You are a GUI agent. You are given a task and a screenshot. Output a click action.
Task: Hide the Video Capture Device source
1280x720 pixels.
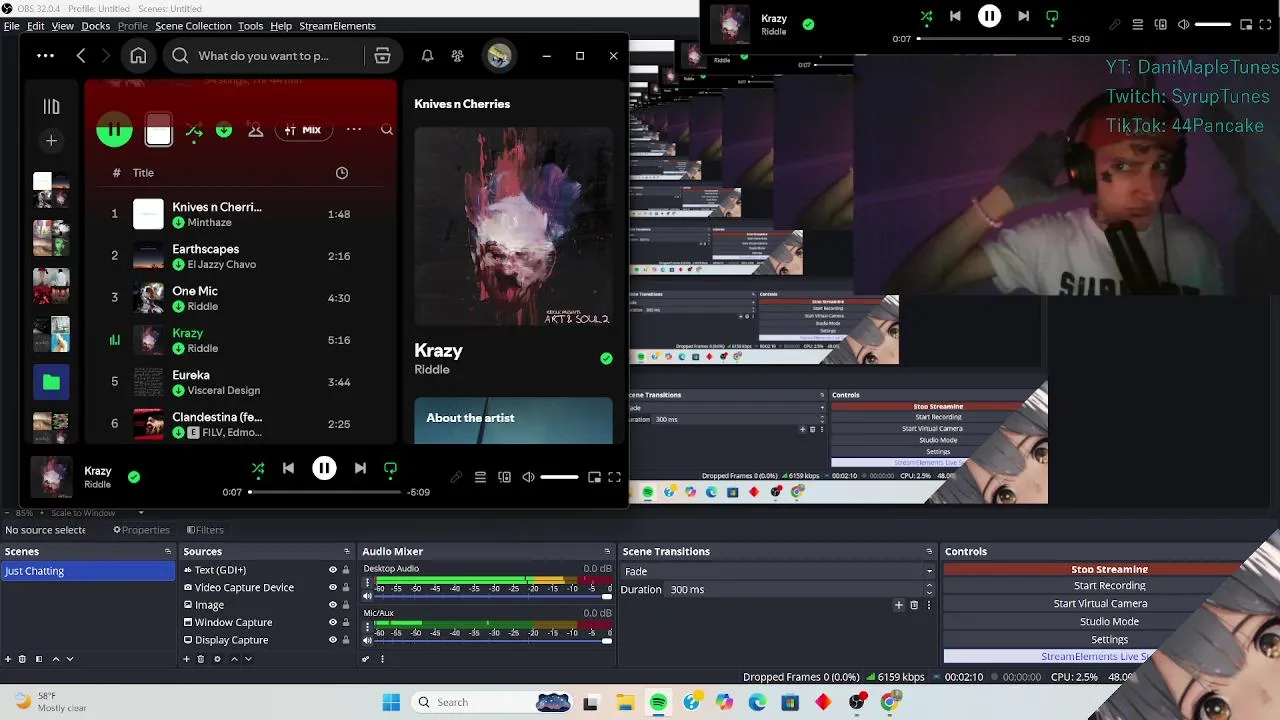(x=333, y=588)
